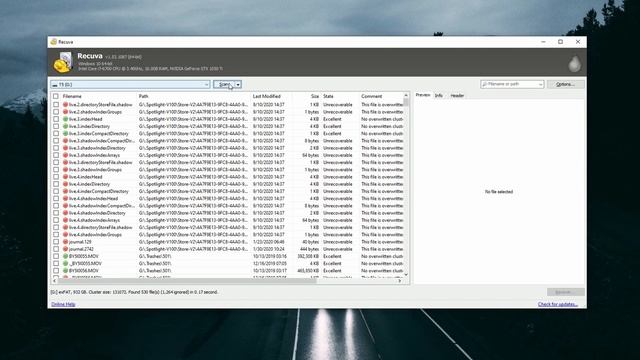Click the Recover button
The image size is (640, 360).
(566, 292)
